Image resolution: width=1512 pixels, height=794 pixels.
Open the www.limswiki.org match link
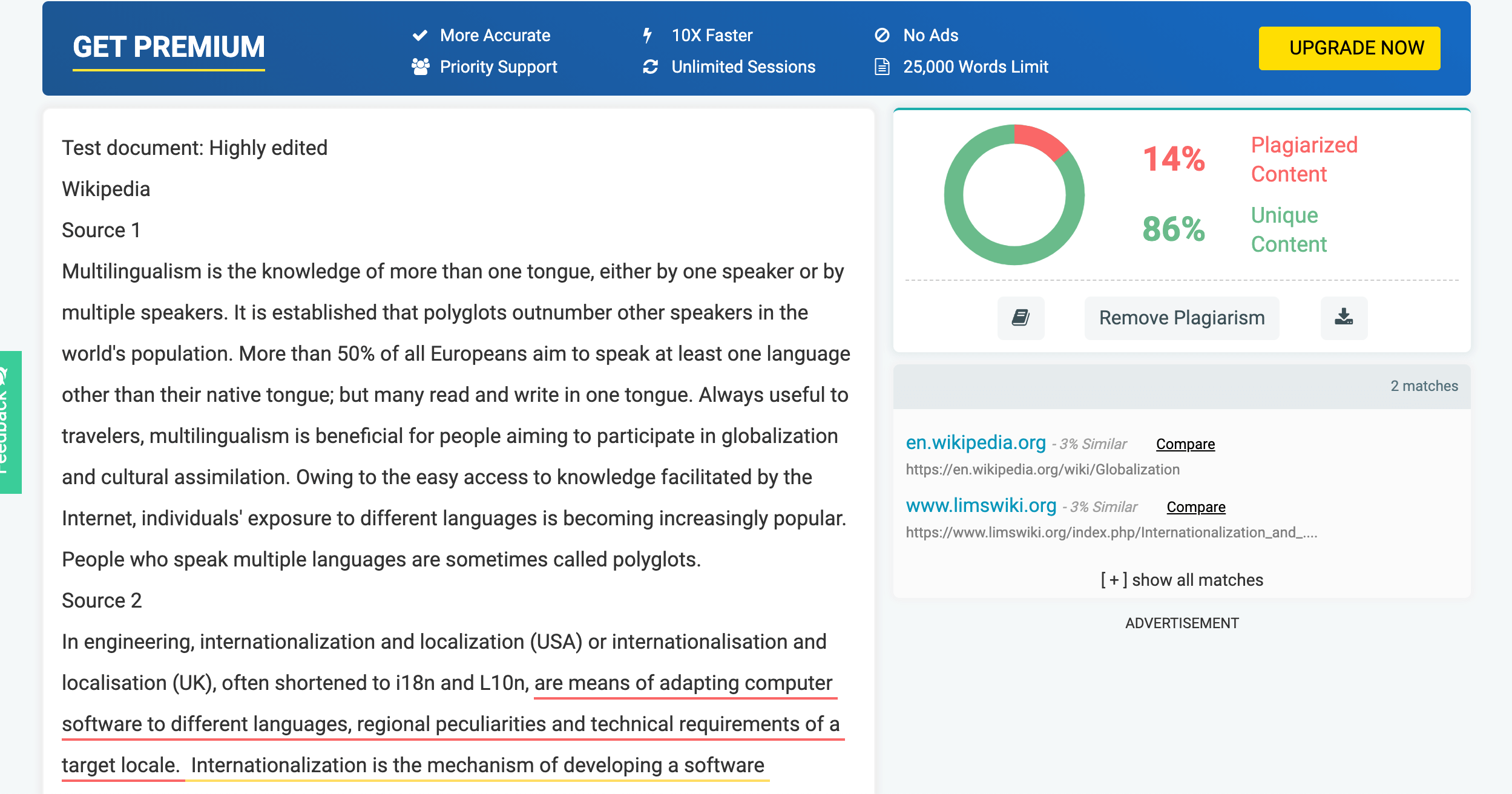pyautogui.click(x=981, y=505)
